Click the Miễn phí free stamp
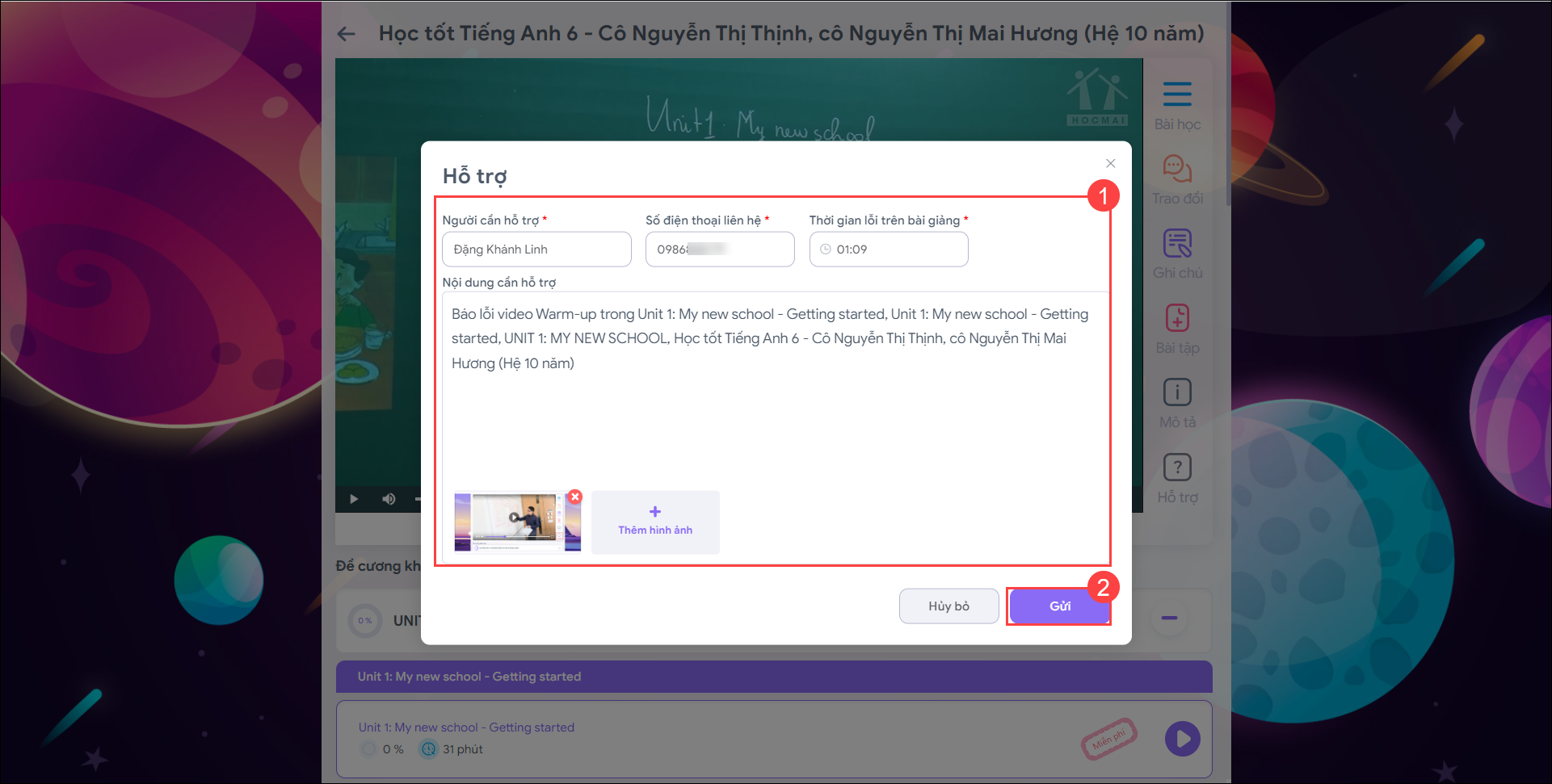The width and height of the screenshot is (1552, 784). (x=1109, y=739)
